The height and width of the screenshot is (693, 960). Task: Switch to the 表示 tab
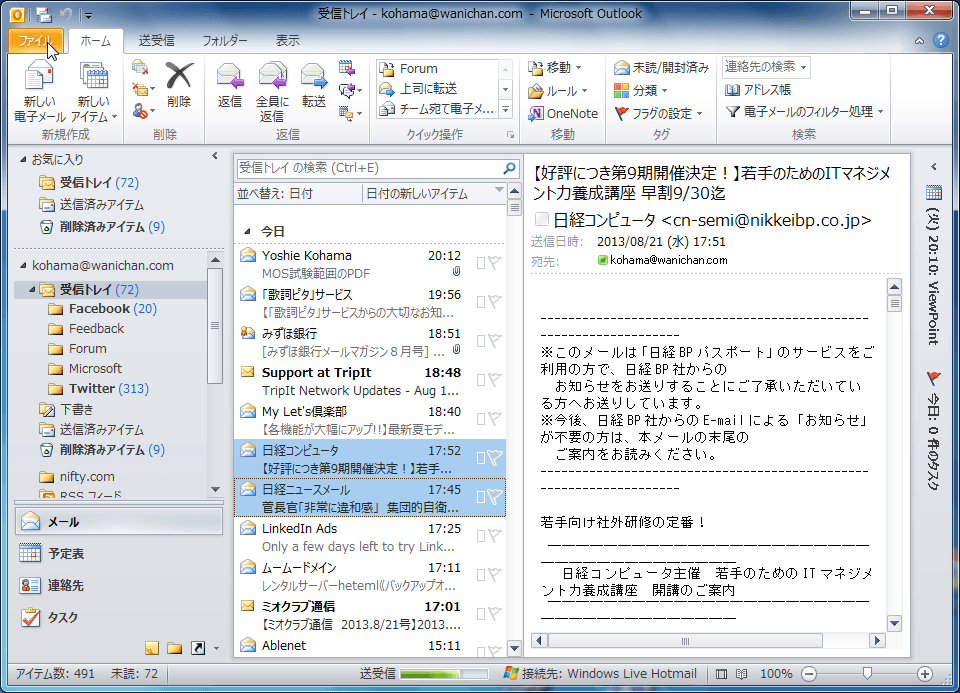[x=287, y=40]
